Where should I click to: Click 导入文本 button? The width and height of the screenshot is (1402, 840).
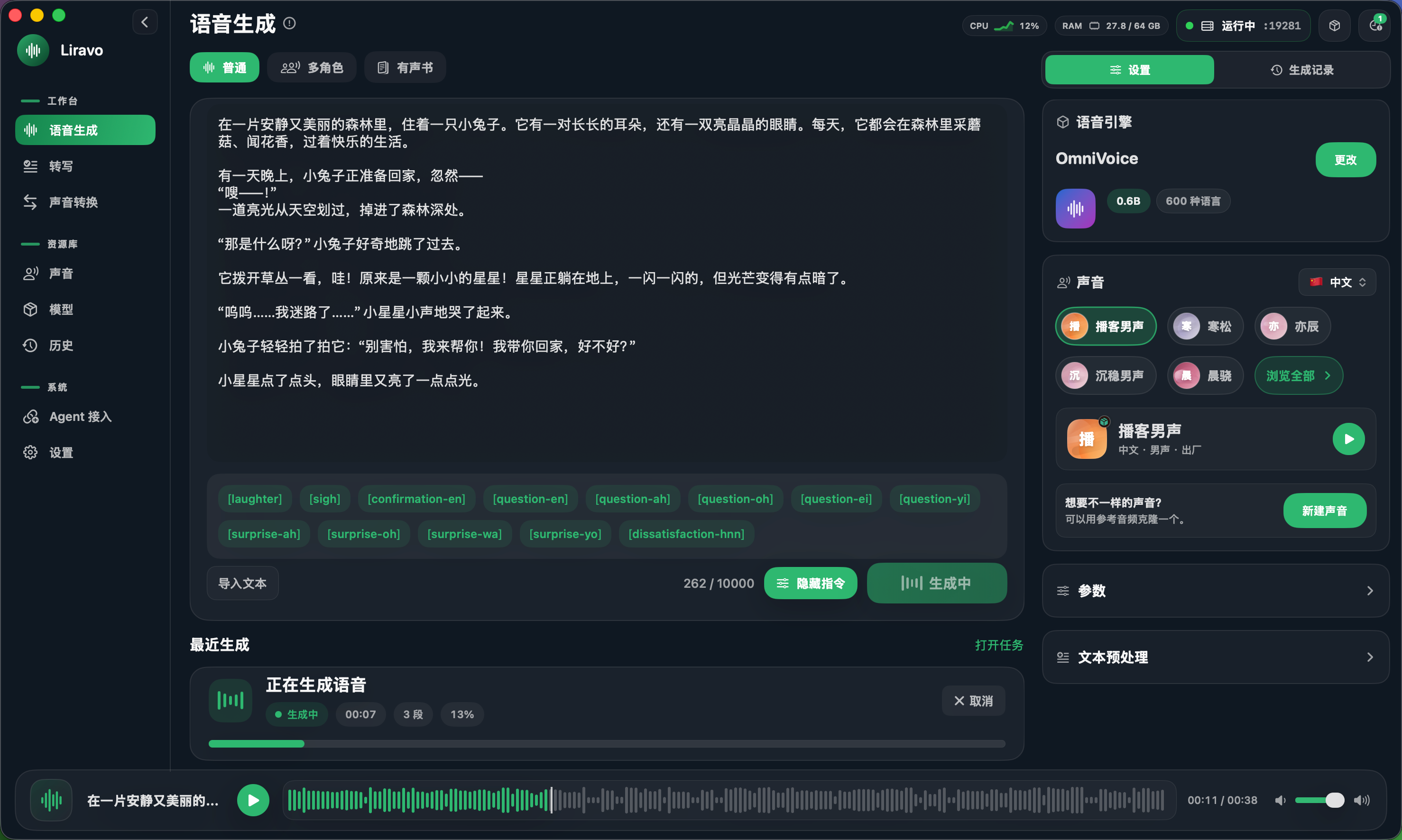242,583
